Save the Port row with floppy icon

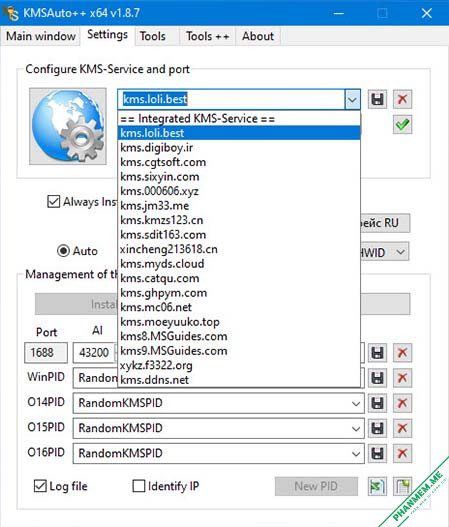[x=377, y=353]
